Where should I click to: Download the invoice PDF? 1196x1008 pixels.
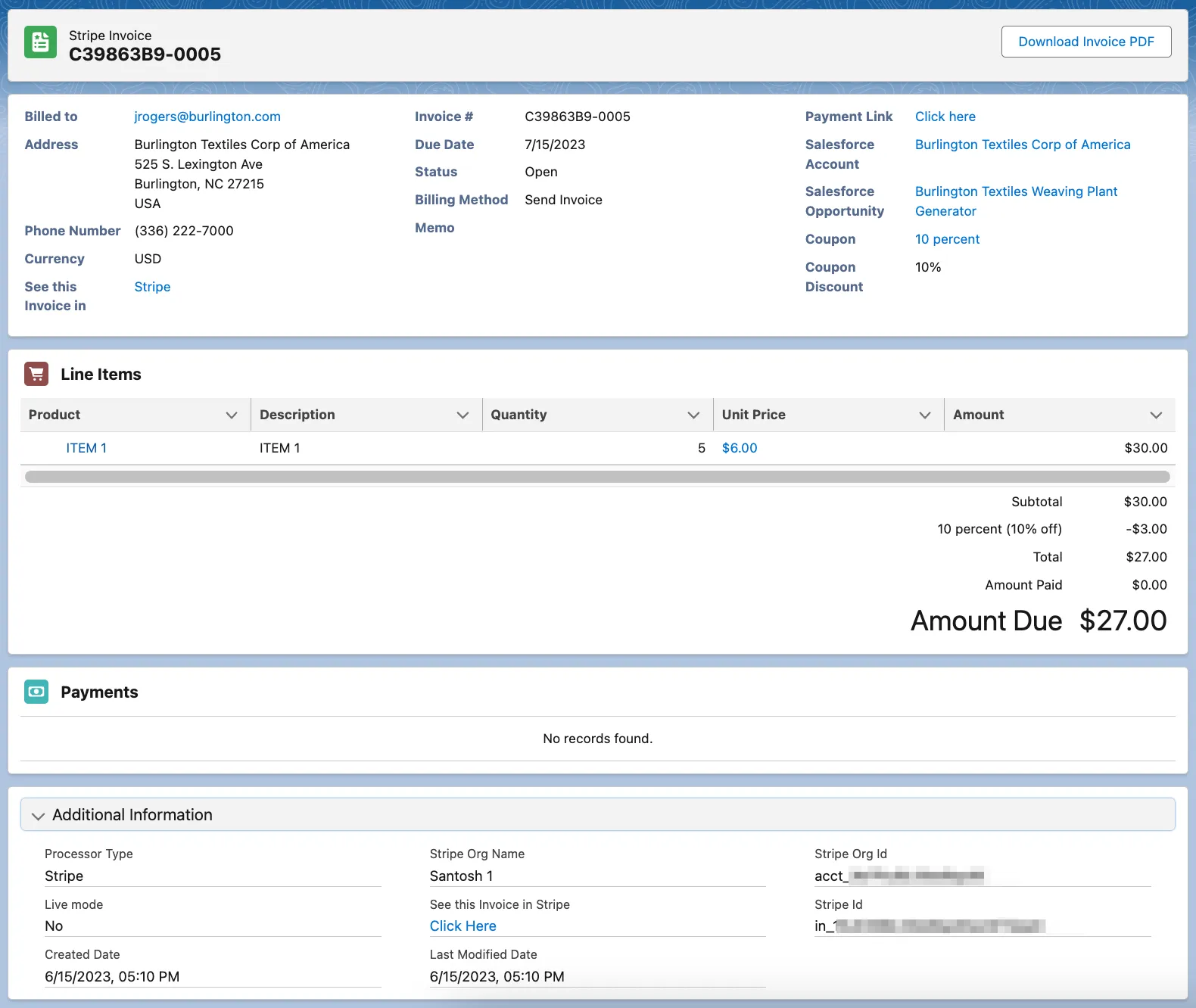click(1086, 42)
